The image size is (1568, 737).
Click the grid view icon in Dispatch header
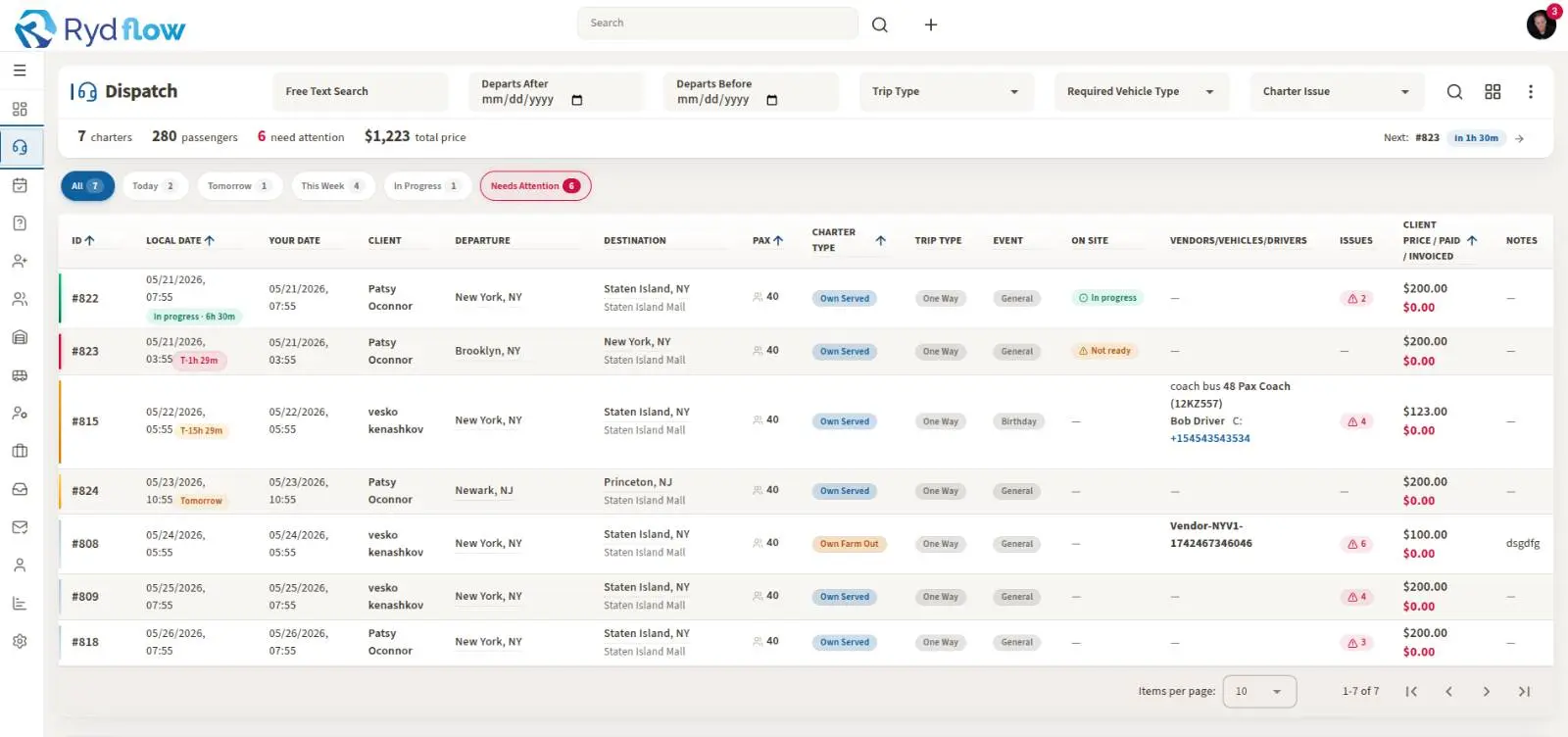click(1493, 91)
